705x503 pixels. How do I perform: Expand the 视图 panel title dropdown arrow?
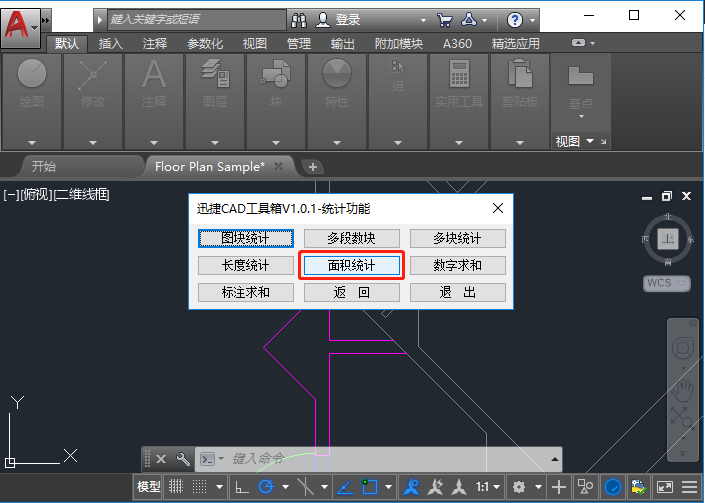click(x=590, y=141)
